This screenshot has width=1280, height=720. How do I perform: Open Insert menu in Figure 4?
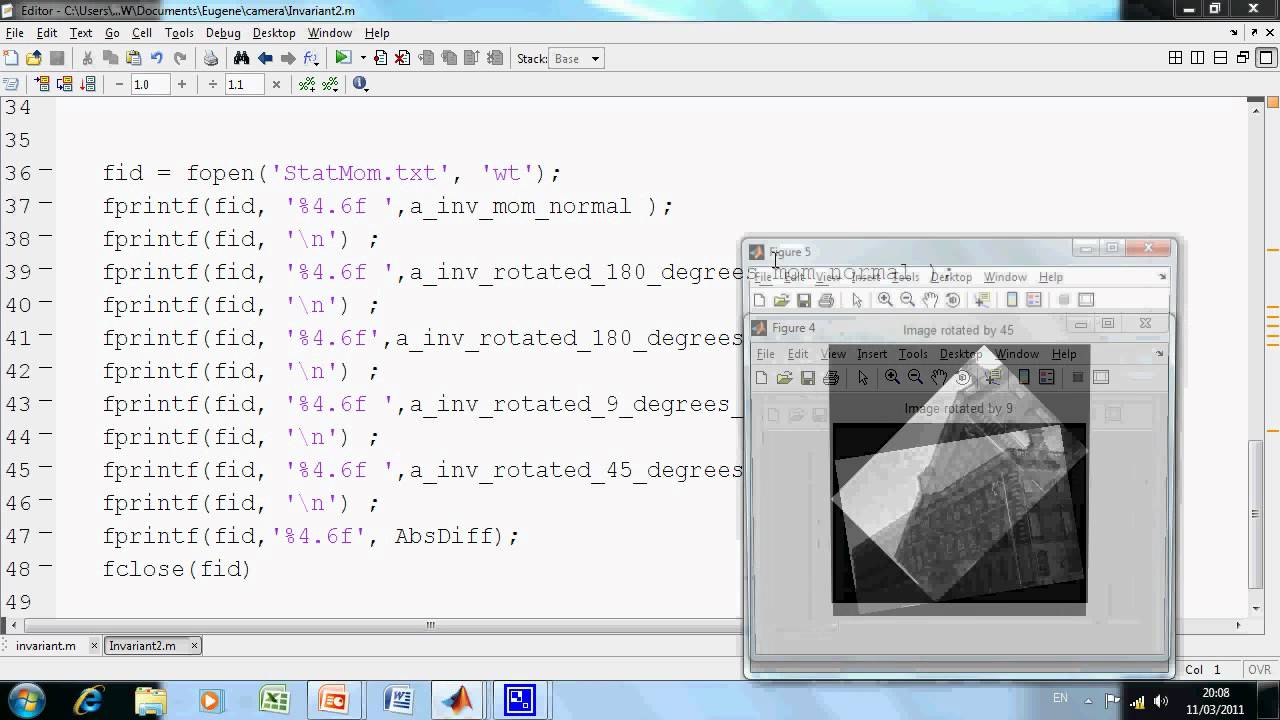(x=872, y=354)
